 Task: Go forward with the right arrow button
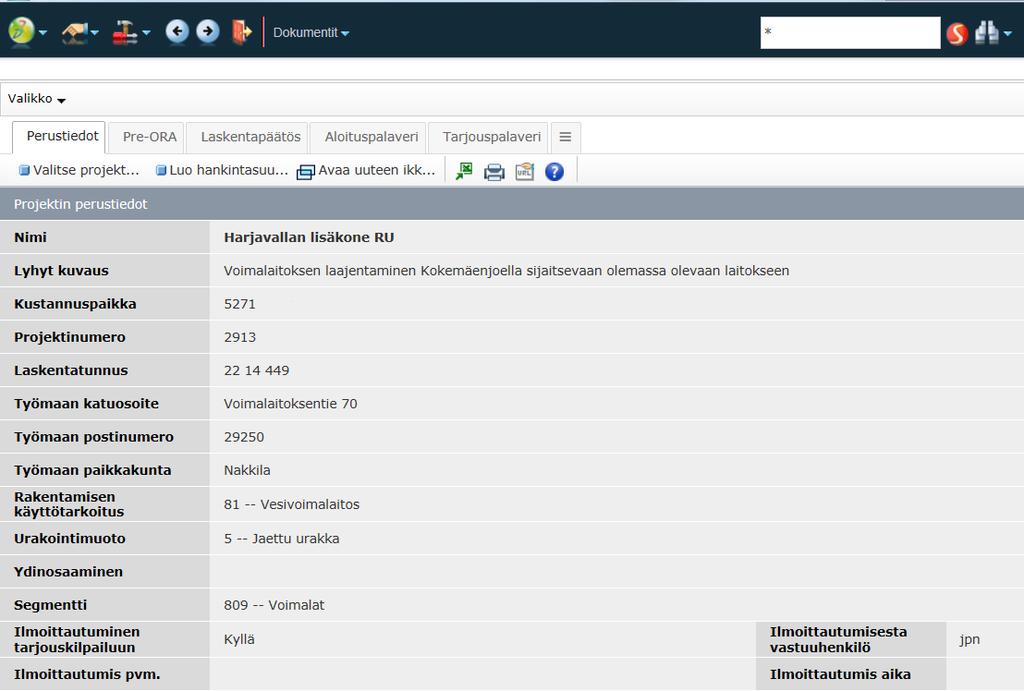(208, 31)
